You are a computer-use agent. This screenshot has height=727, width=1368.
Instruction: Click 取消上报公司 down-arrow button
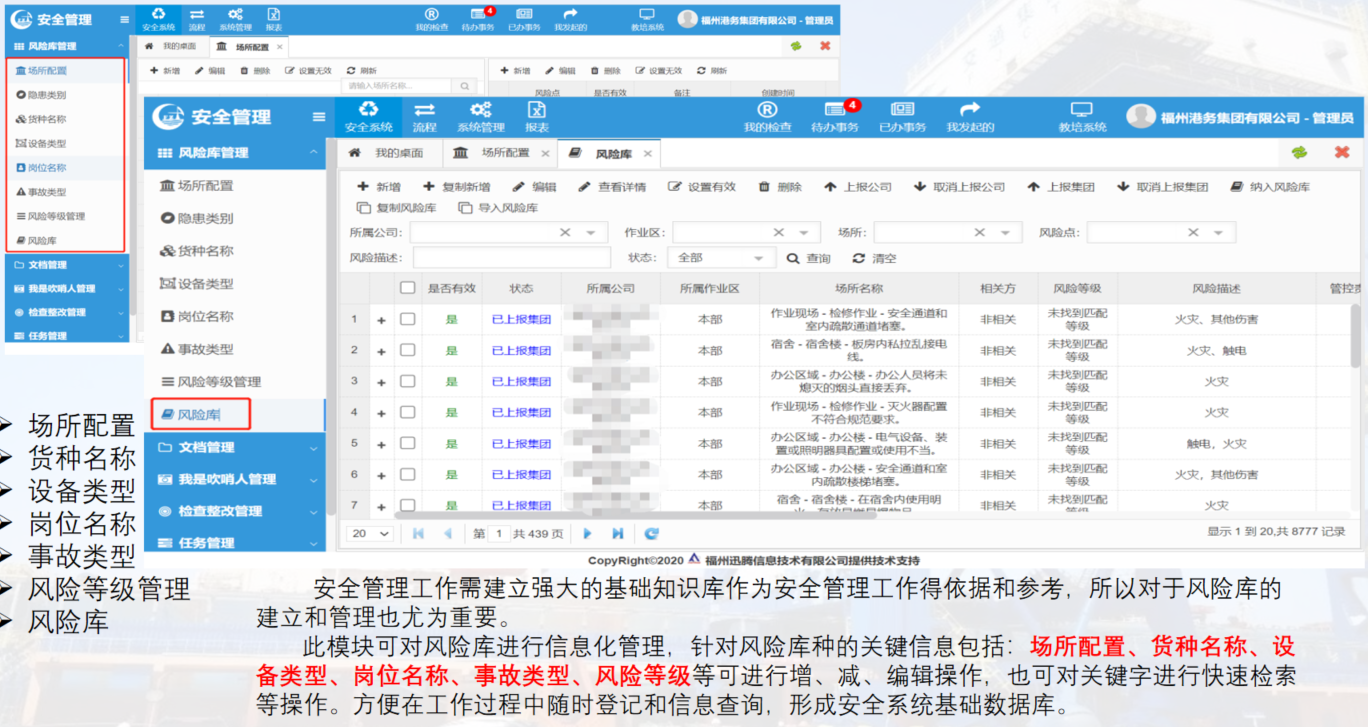(x=960, y=187)
